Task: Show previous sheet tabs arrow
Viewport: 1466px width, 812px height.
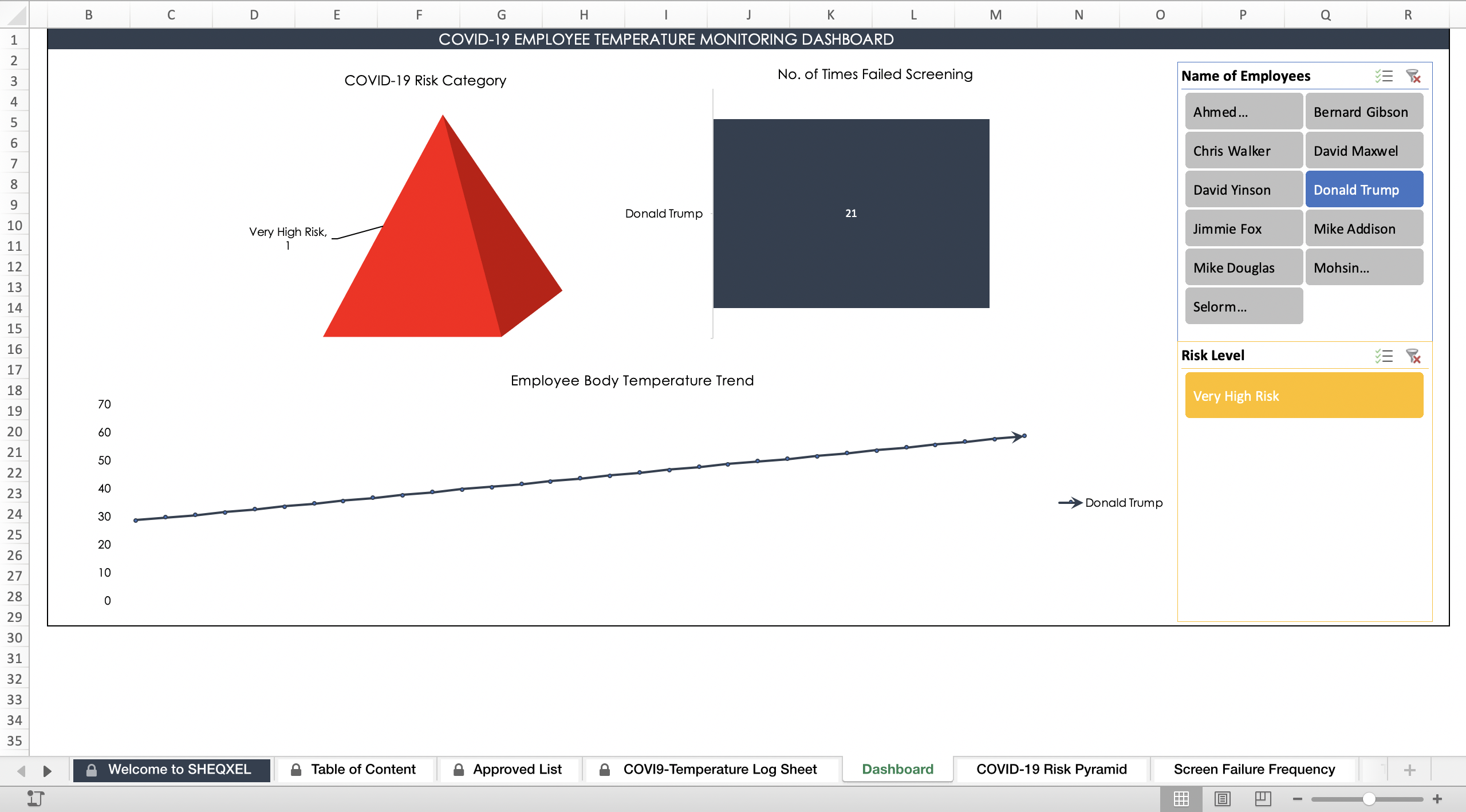Action: pos(21,771)
